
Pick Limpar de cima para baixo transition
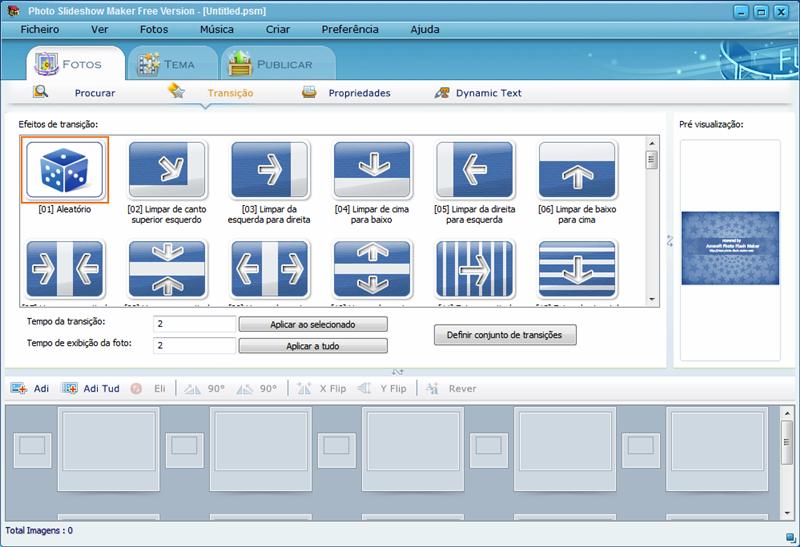point(372,171)
